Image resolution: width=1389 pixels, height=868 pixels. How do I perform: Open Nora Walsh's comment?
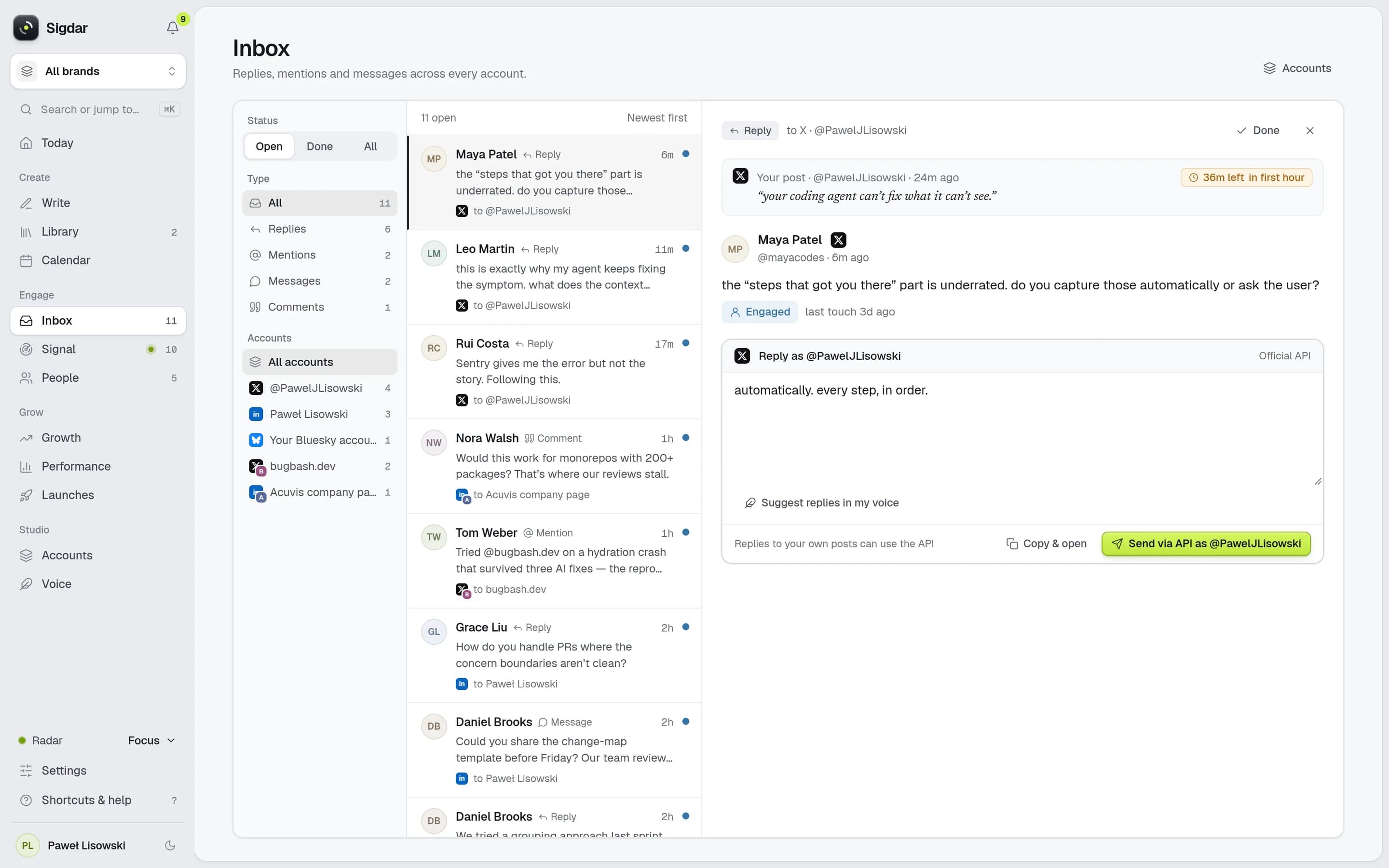coord(555,466)
